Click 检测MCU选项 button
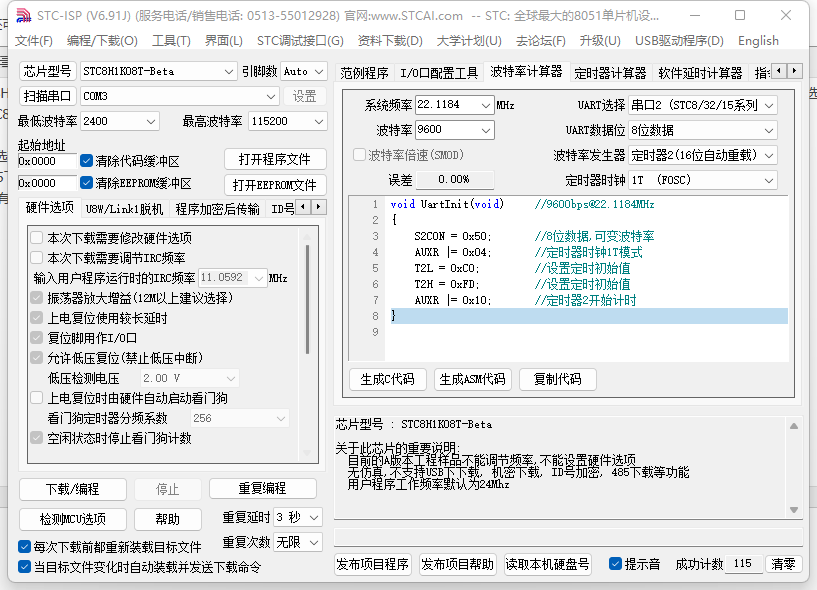Image resolution: width=817 pixels, height=590 pixels. (72, 519)
